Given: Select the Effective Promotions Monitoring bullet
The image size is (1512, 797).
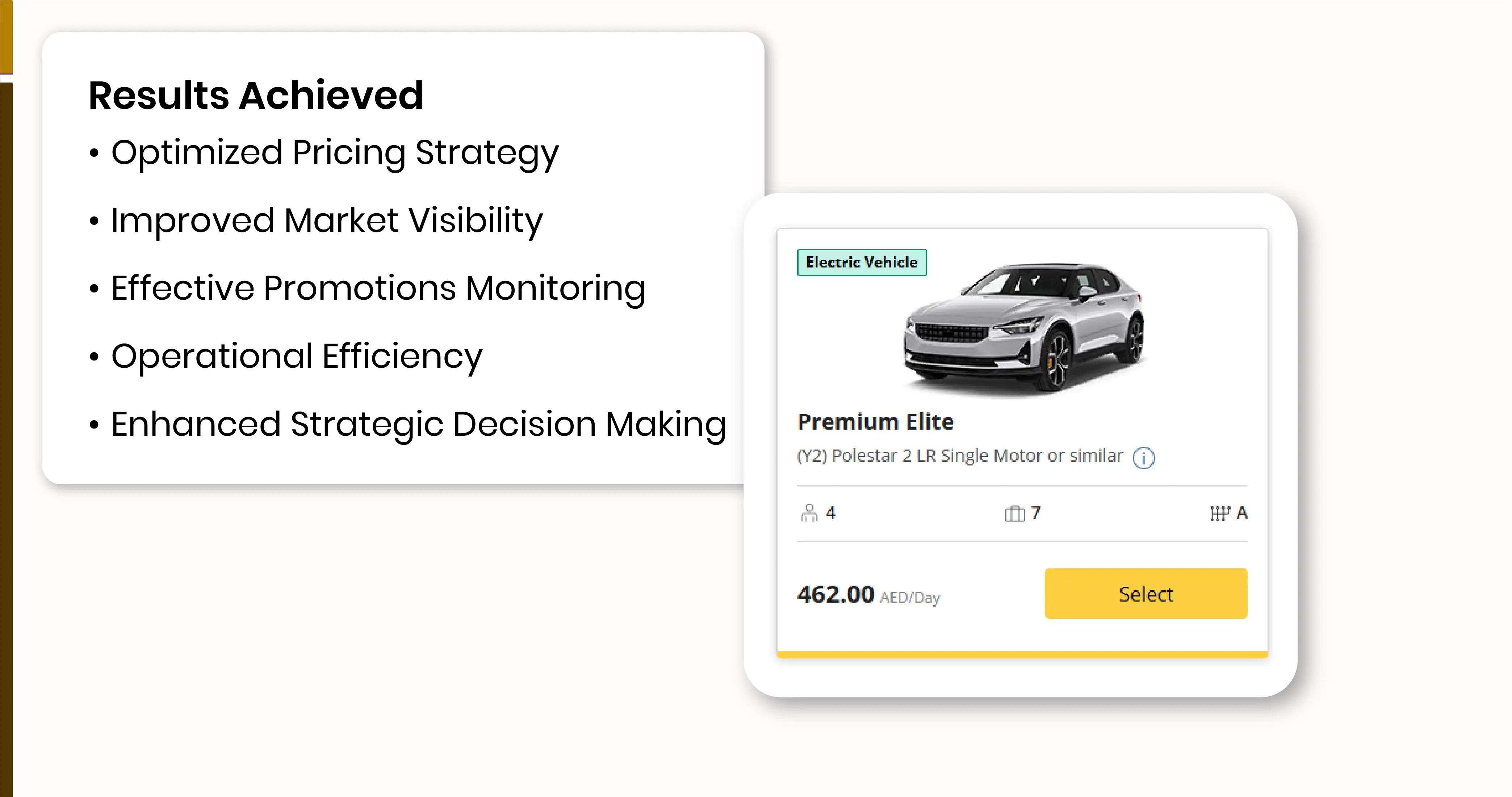Looking at the screenshot, I should (x=378, y=288).
